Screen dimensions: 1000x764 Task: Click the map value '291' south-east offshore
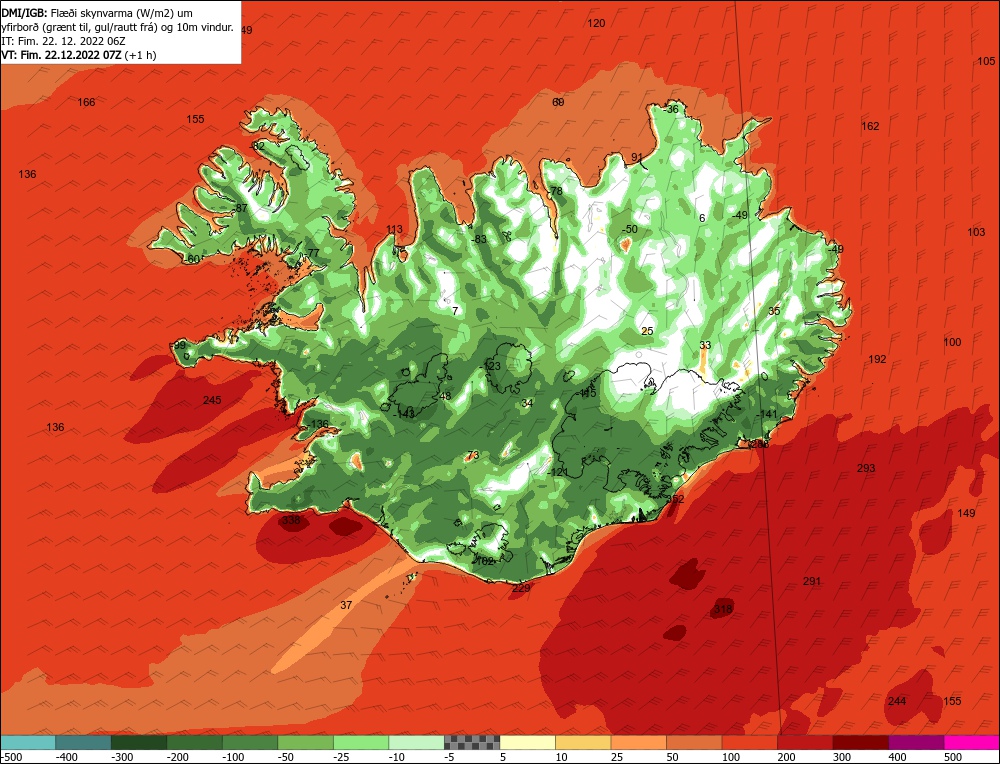click(x=812, y=582)
